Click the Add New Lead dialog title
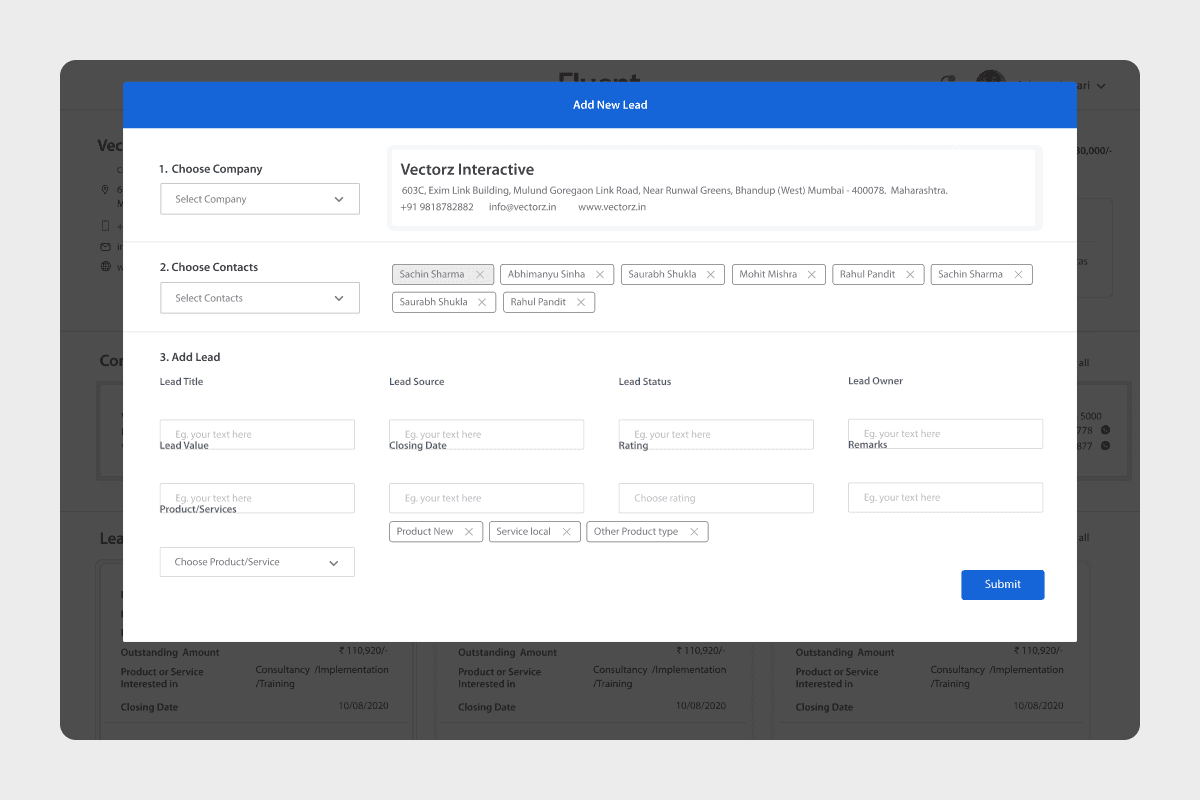Image resolution: width=1200 pixels, height=800 pixels. [610, 105]
